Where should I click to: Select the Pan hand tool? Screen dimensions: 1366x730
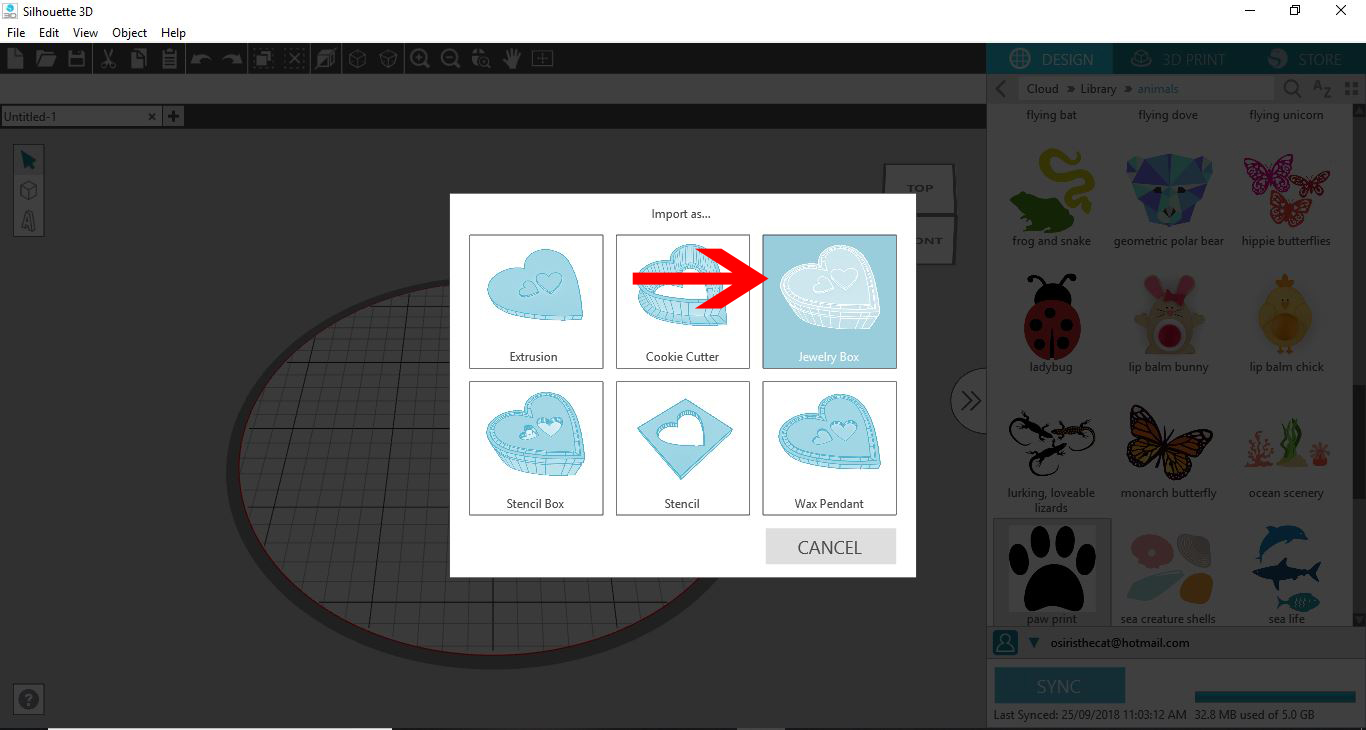512,59
